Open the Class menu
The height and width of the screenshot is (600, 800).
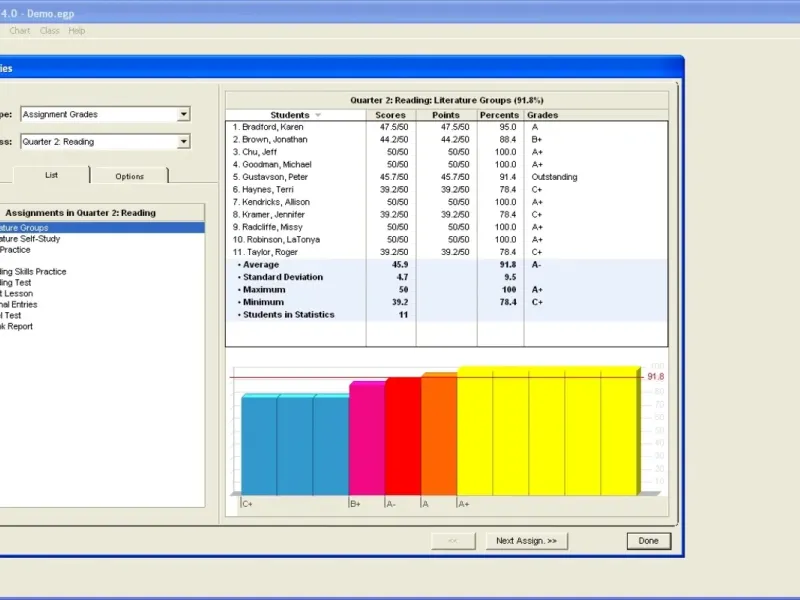[49, 31]
